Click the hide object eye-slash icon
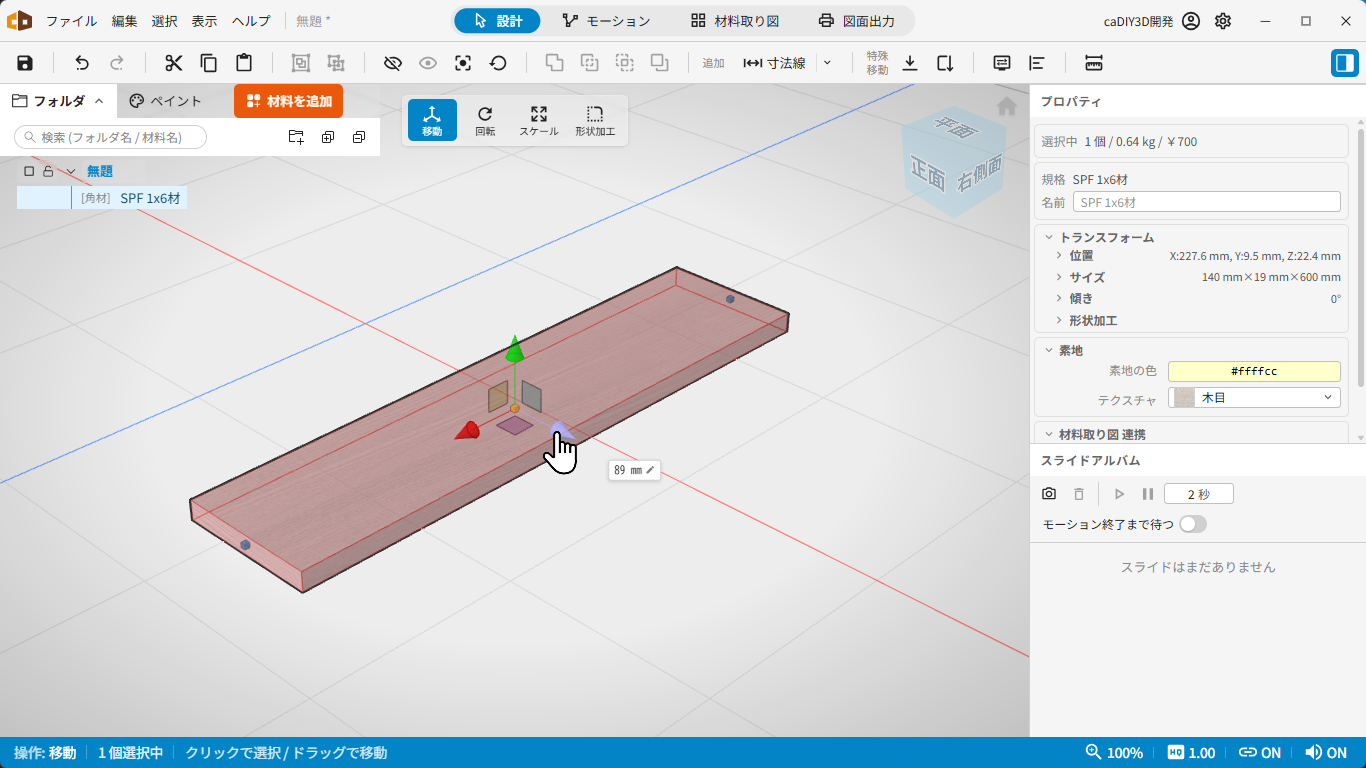1366x768 pixels. pos(393,63)
